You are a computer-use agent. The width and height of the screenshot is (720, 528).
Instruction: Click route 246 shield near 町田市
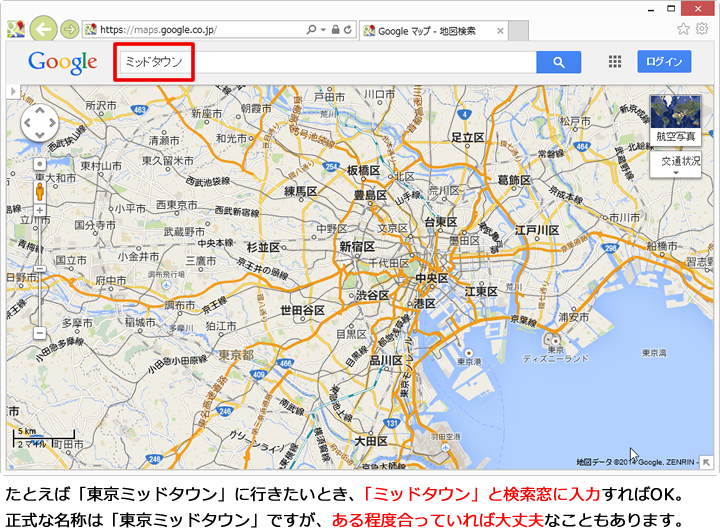(x=154, y=459)
